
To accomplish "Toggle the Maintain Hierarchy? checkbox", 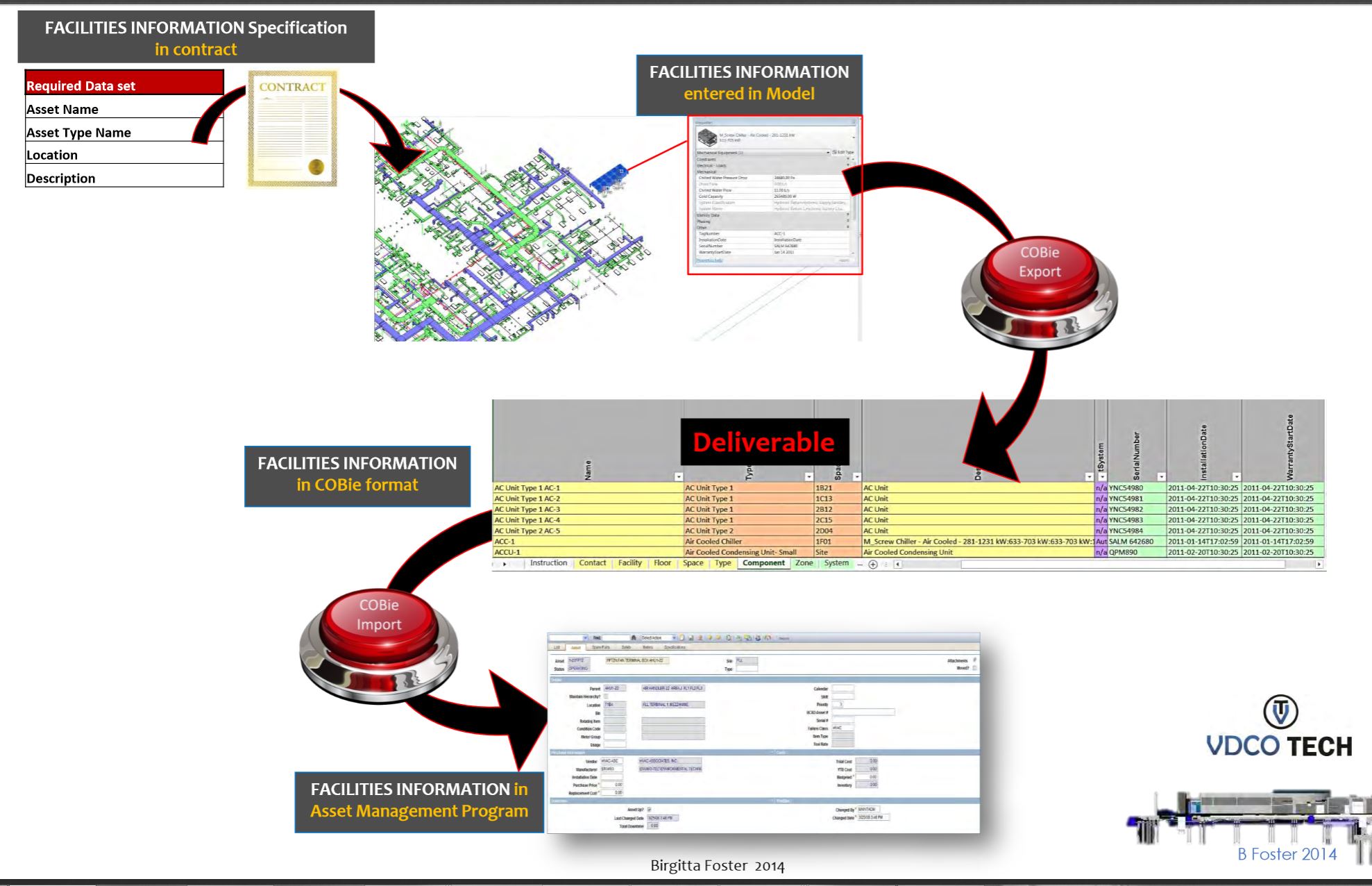I will [x=604, y=696].
